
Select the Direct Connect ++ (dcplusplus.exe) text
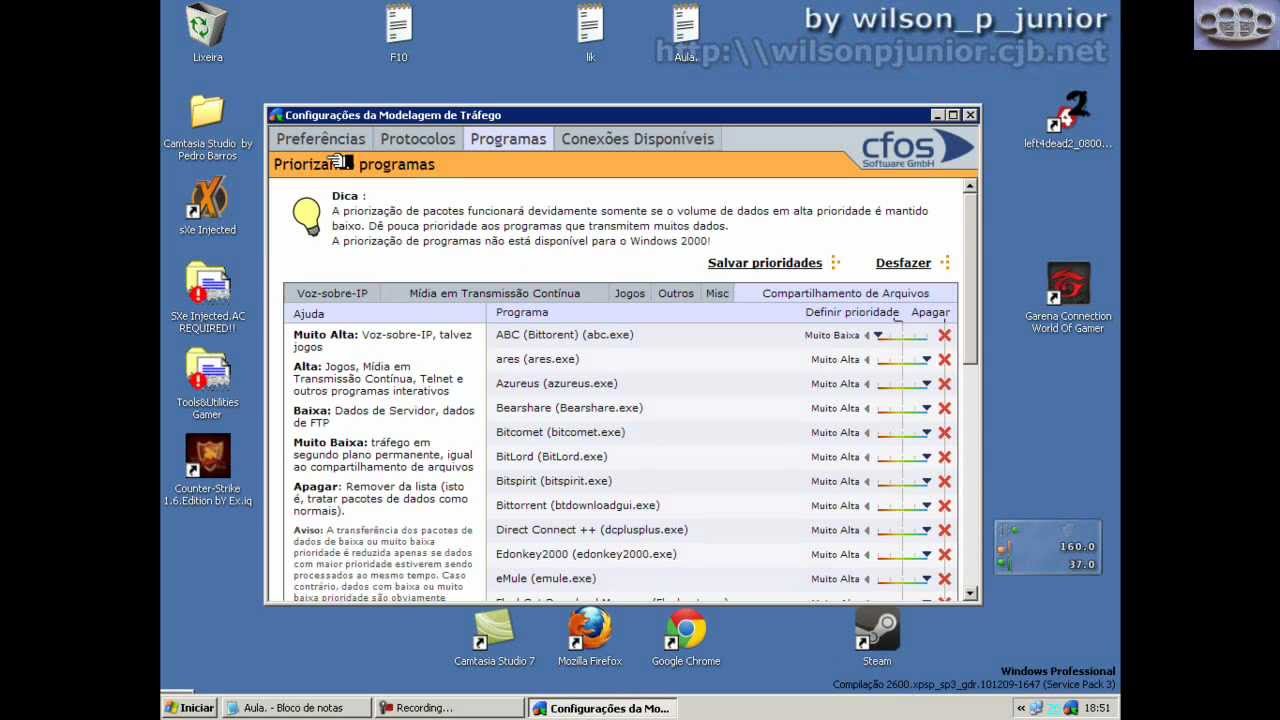(592, 530)
